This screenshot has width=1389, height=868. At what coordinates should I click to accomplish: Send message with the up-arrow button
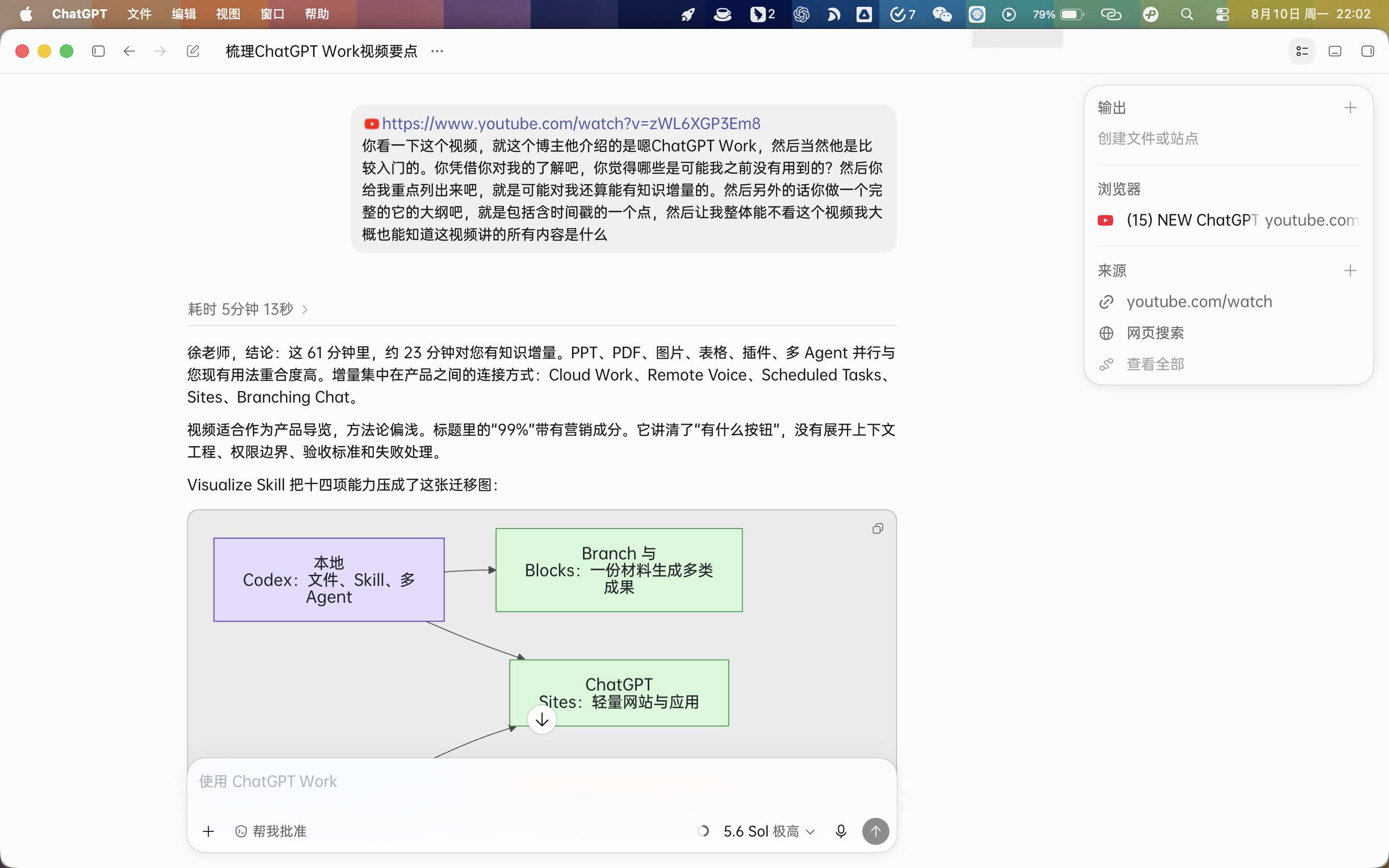[875, 831]
